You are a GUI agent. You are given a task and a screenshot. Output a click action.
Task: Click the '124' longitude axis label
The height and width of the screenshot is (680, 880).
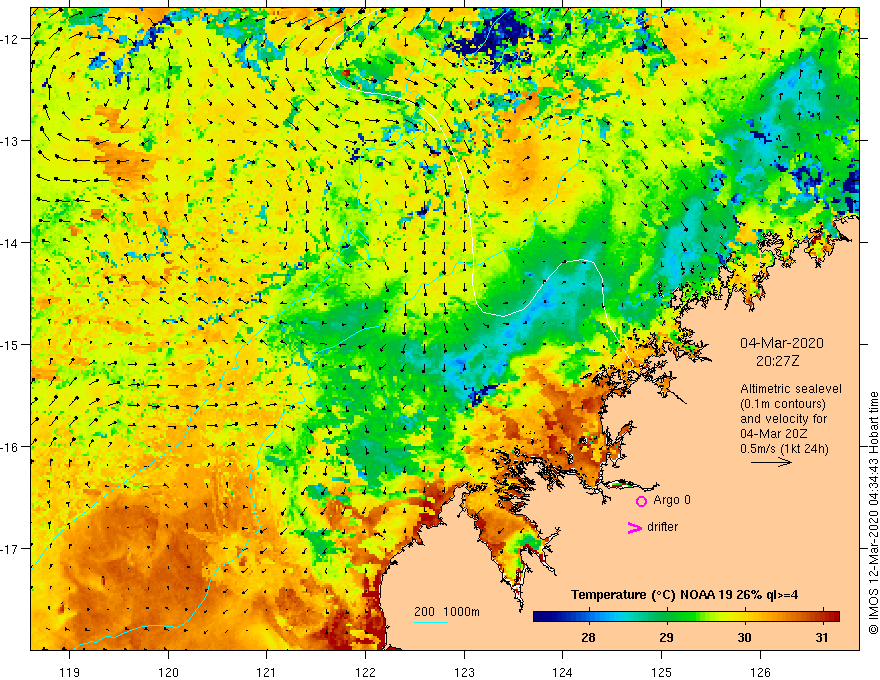(563, 672)
